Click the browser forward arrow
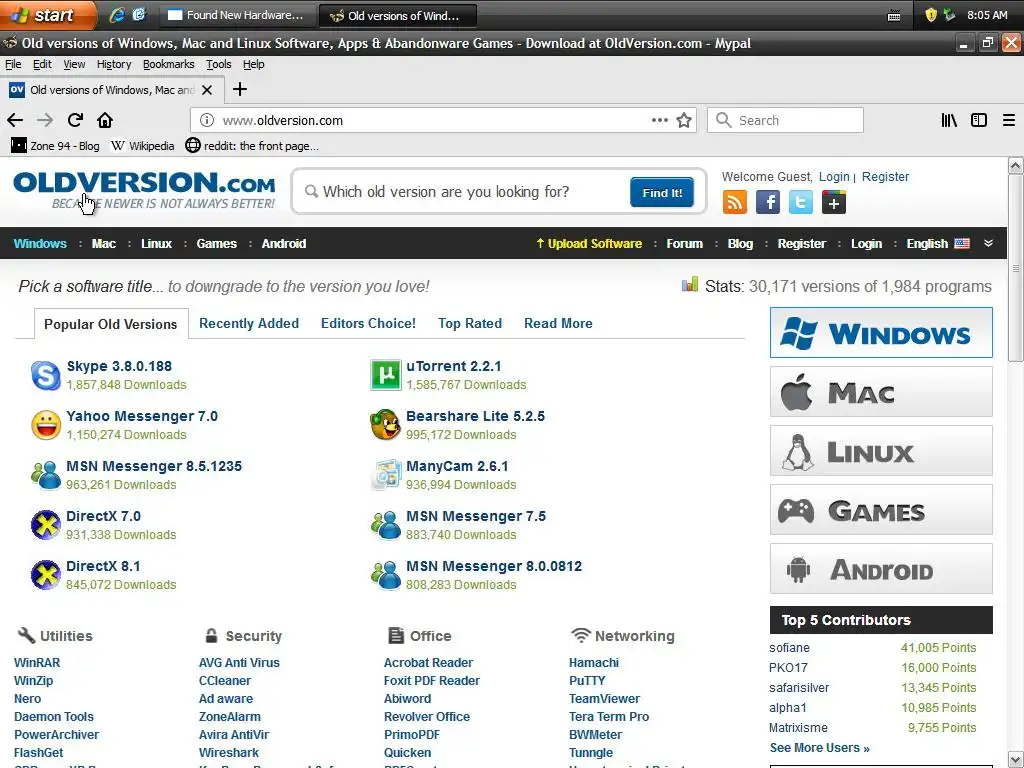Viewport: 1024px width, 768px height. (x=45, y=120)
